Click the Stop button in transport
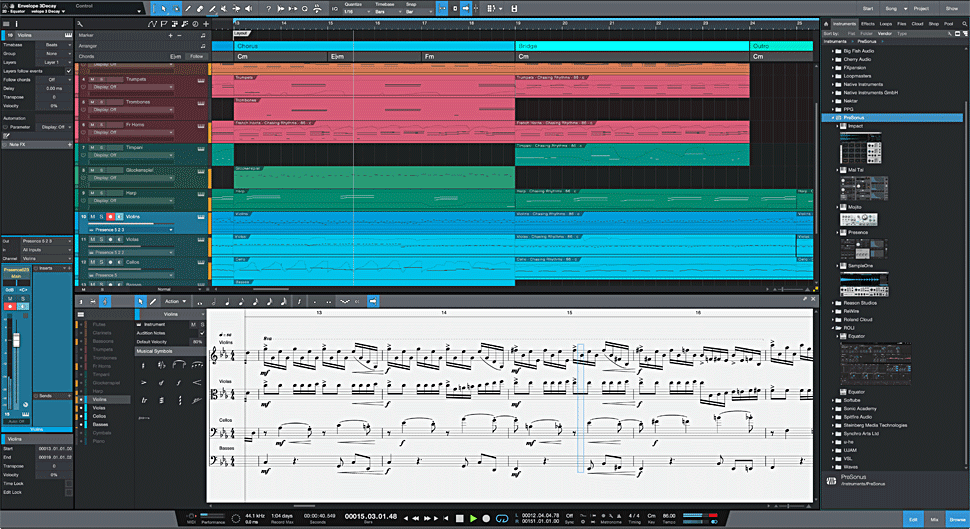This screenshot has height=529, width=970. 459,518
